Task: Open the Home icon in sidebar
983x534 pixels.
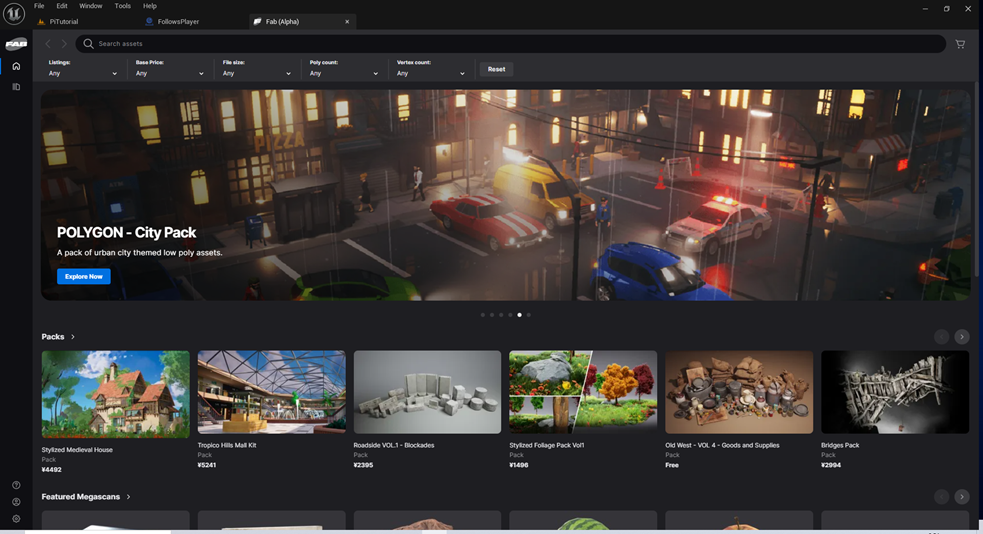Action: tap(16, 66)
